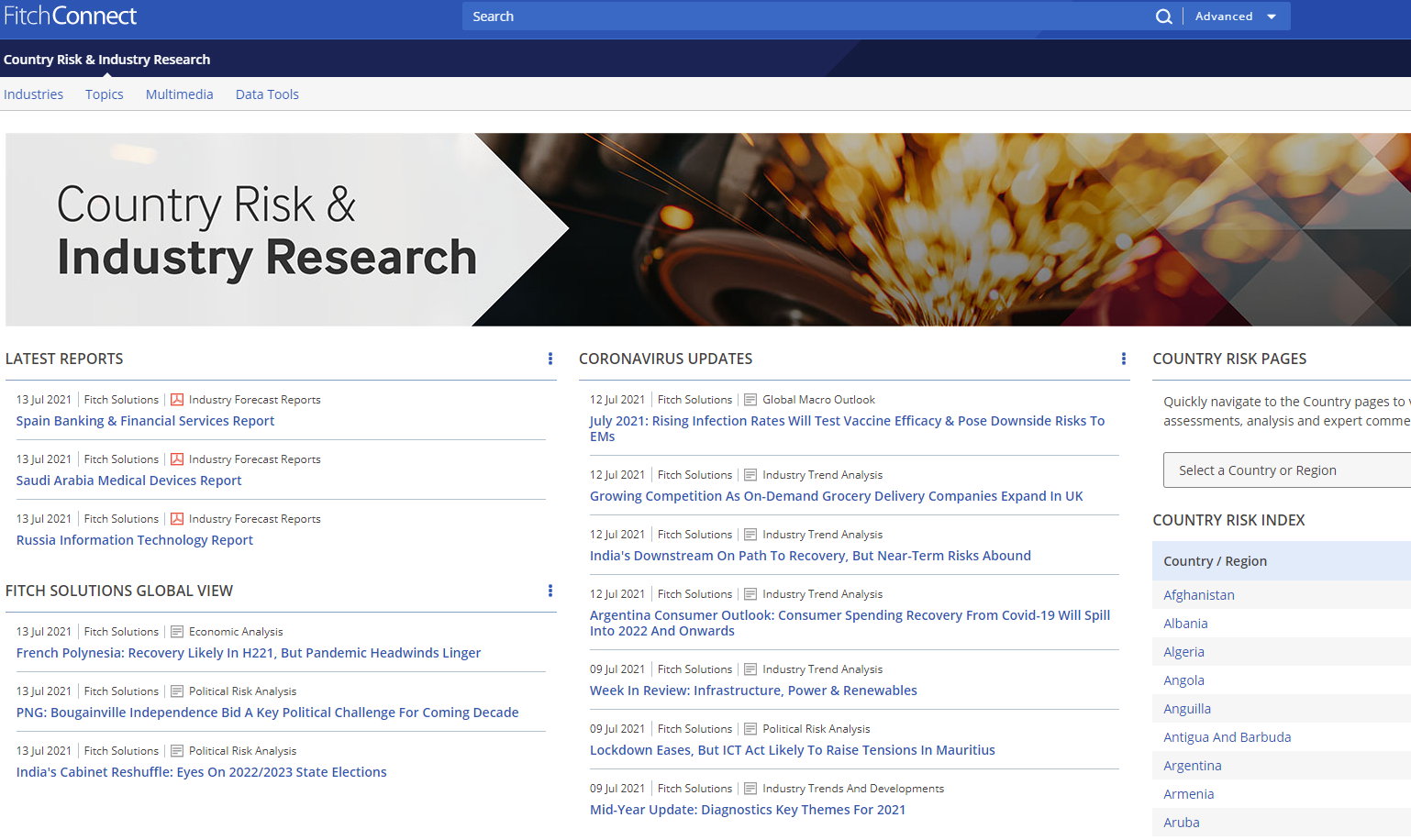Click 'Global Macro Outlook' category label
The height and width of the screenshot is (840, 1411).
click(818, 400)
